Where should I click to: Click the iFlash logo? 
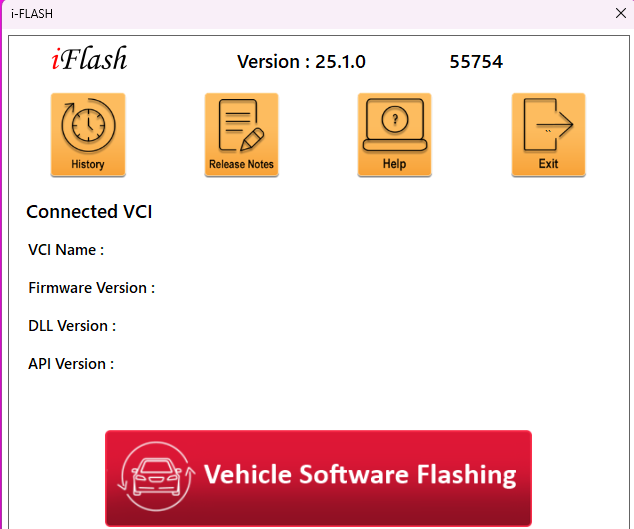89,58
